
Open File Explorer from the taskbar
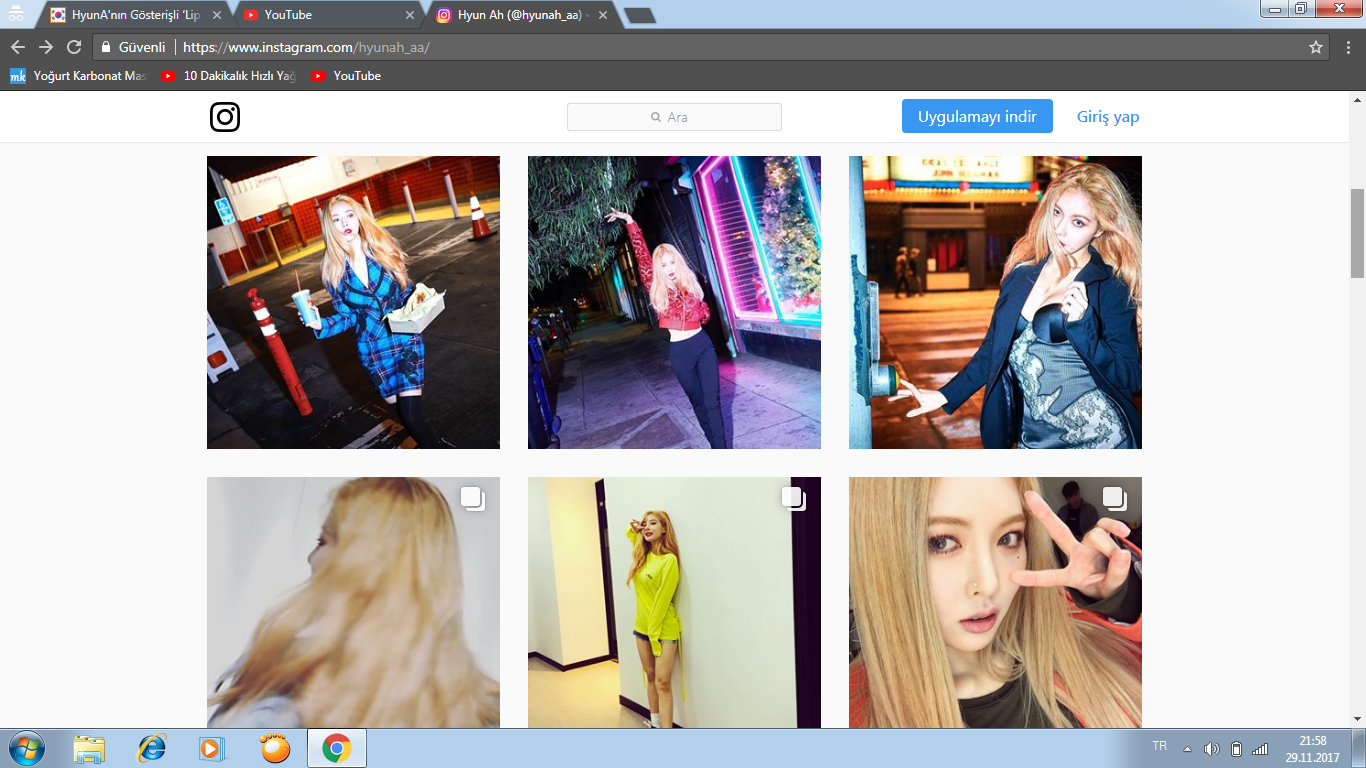89,748
